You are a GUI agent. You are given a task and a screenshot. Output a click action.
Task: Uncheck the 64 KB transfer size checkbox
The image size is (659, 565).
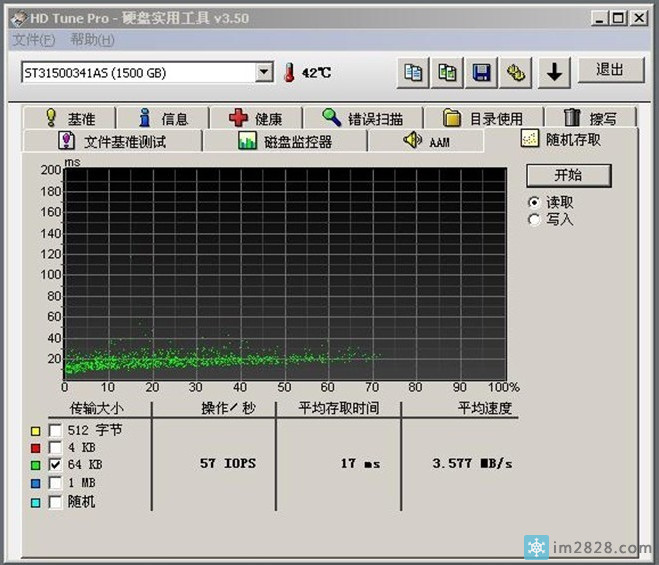(x=56, y=466)
